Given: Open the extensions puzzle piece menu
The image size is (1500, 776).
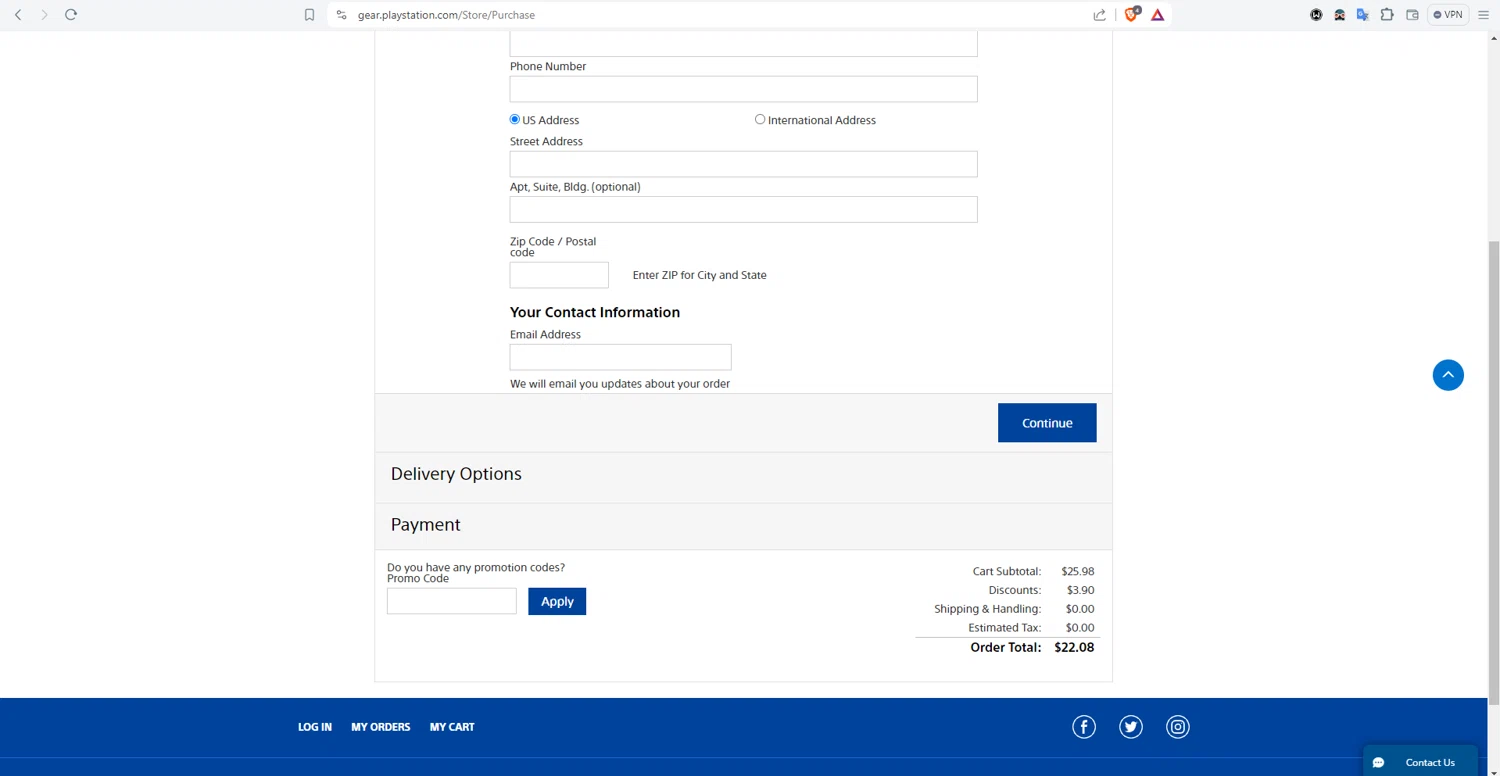Looking at the screenshot, I should (1387, 15).
